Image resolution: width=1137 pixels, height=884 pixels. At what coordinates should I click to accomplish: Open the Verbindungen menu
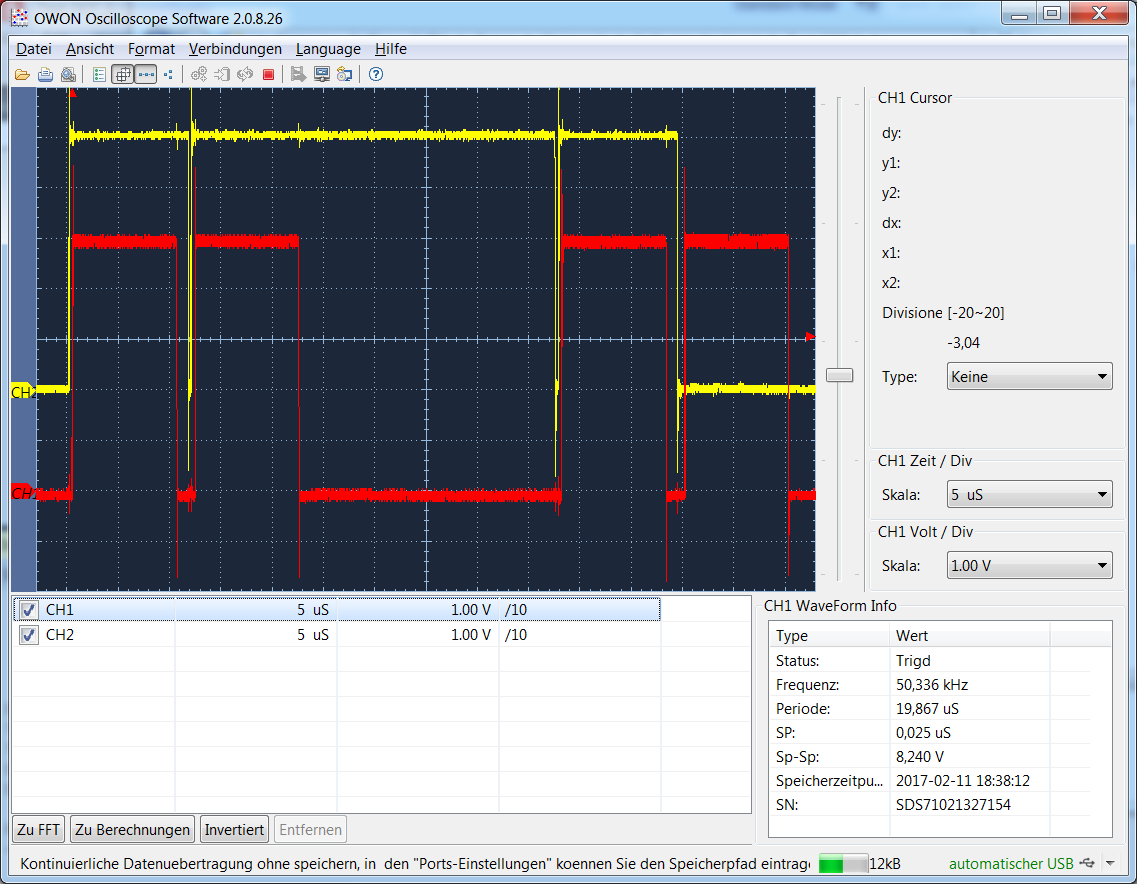(235, 49)
